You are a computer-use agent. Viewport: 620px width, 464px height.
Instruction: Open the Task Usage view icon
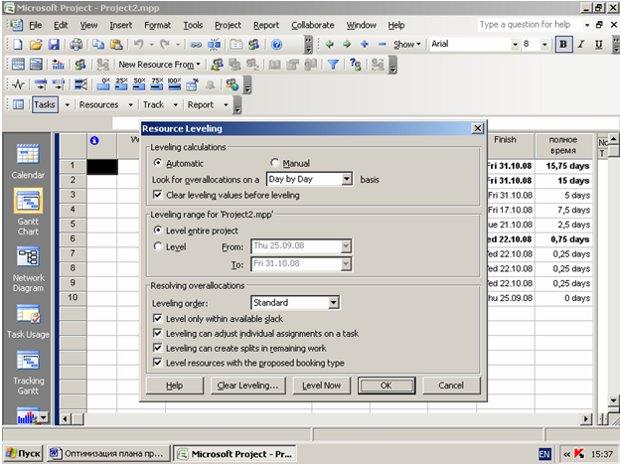pos(28,314)
